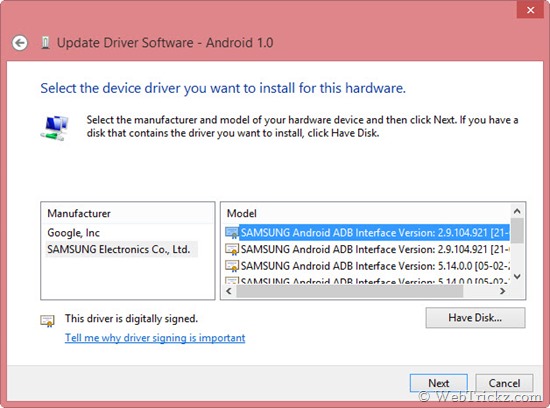This screenshot has width=550, height=408.
Task: Click certificate icon of 5.14.0.0 driver
Action: point(232,266)
